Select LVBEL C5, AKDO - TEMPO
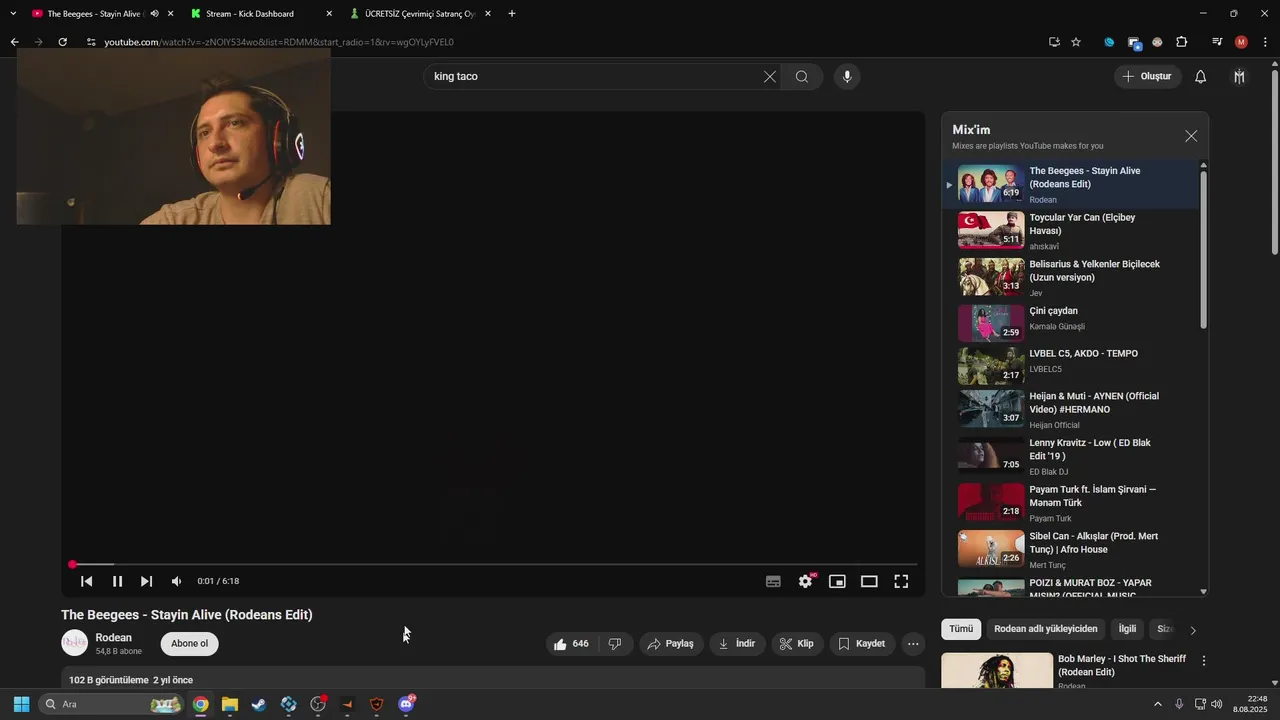1280x720 pixels. point(1070,366)
